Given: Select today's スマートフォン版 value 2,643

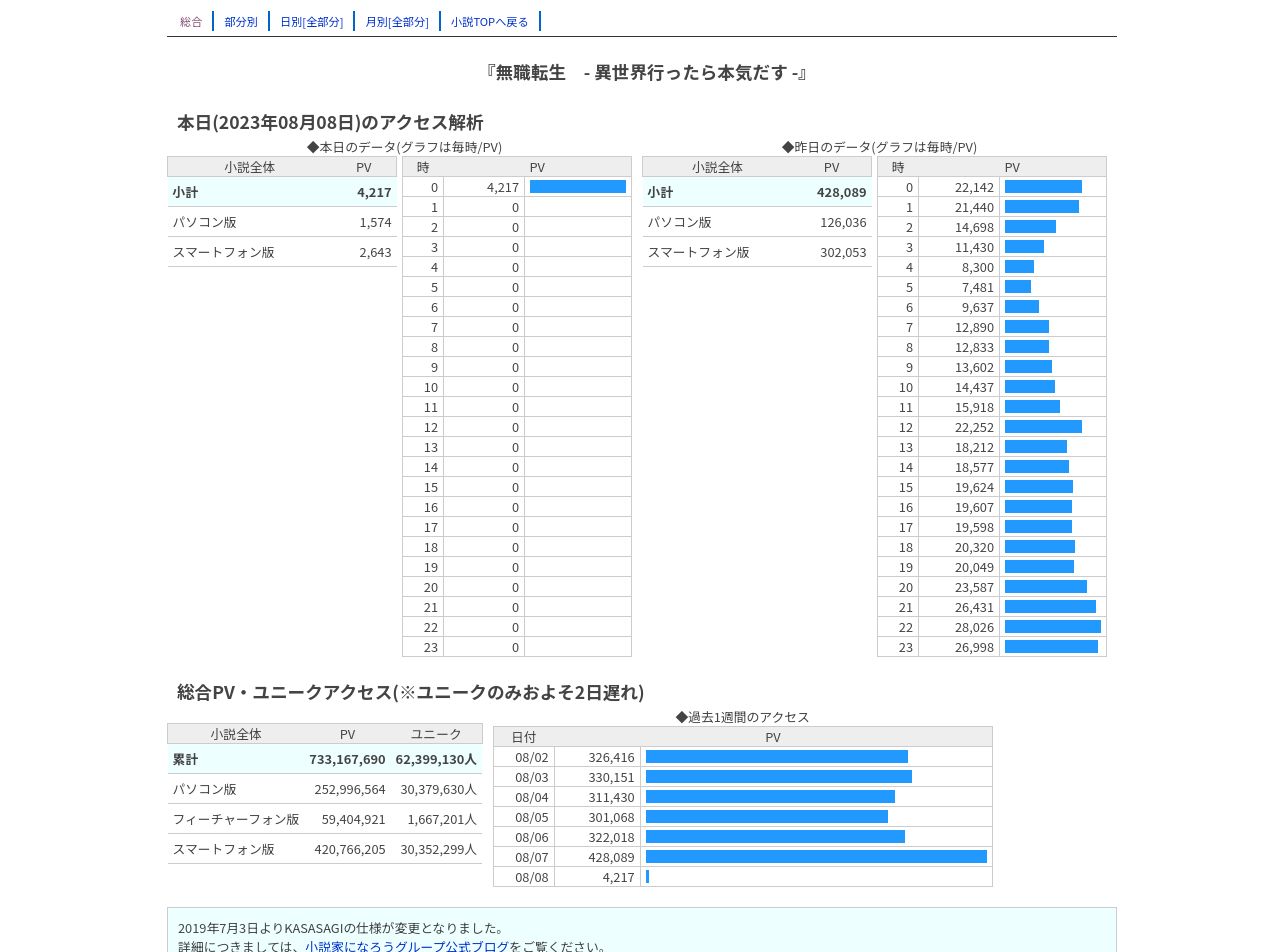Looking at the screenshot, I should 375,252.
